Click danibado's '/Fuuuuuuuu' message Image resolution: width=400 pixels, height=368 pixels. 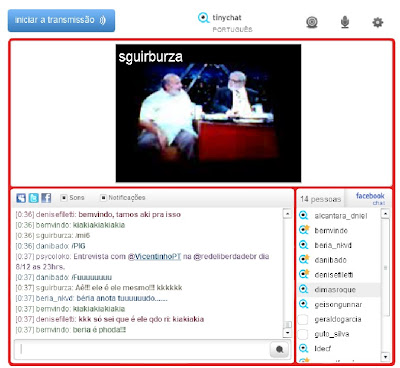pyautogui.click(x=92, y=277)
